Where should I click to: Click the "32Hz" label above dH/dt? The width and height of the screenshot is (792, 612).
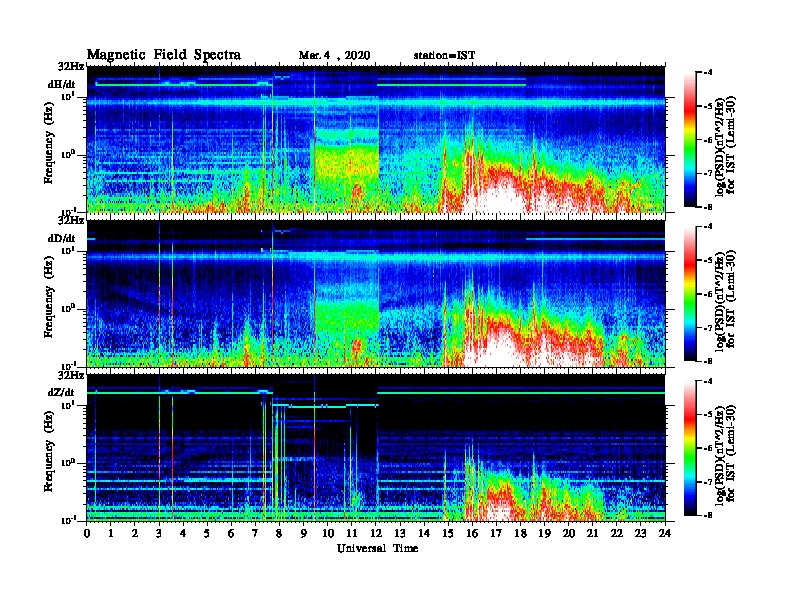[71, 66]
